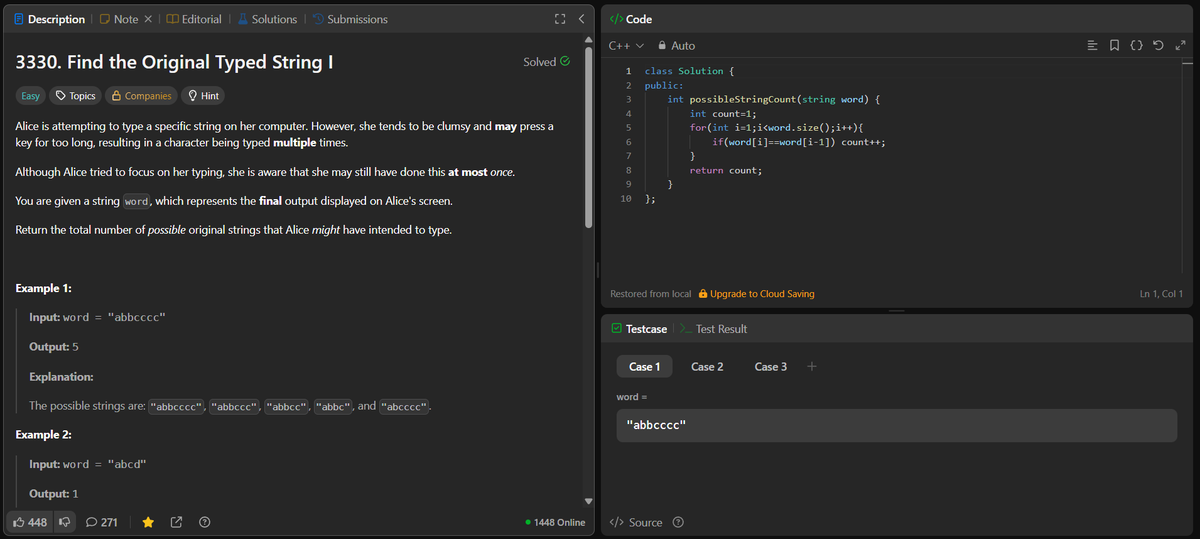This screenshot has width=1200, height=539.
Task: Click the curly braces icon in code toolbar
Action: [x=1137, y=46]
